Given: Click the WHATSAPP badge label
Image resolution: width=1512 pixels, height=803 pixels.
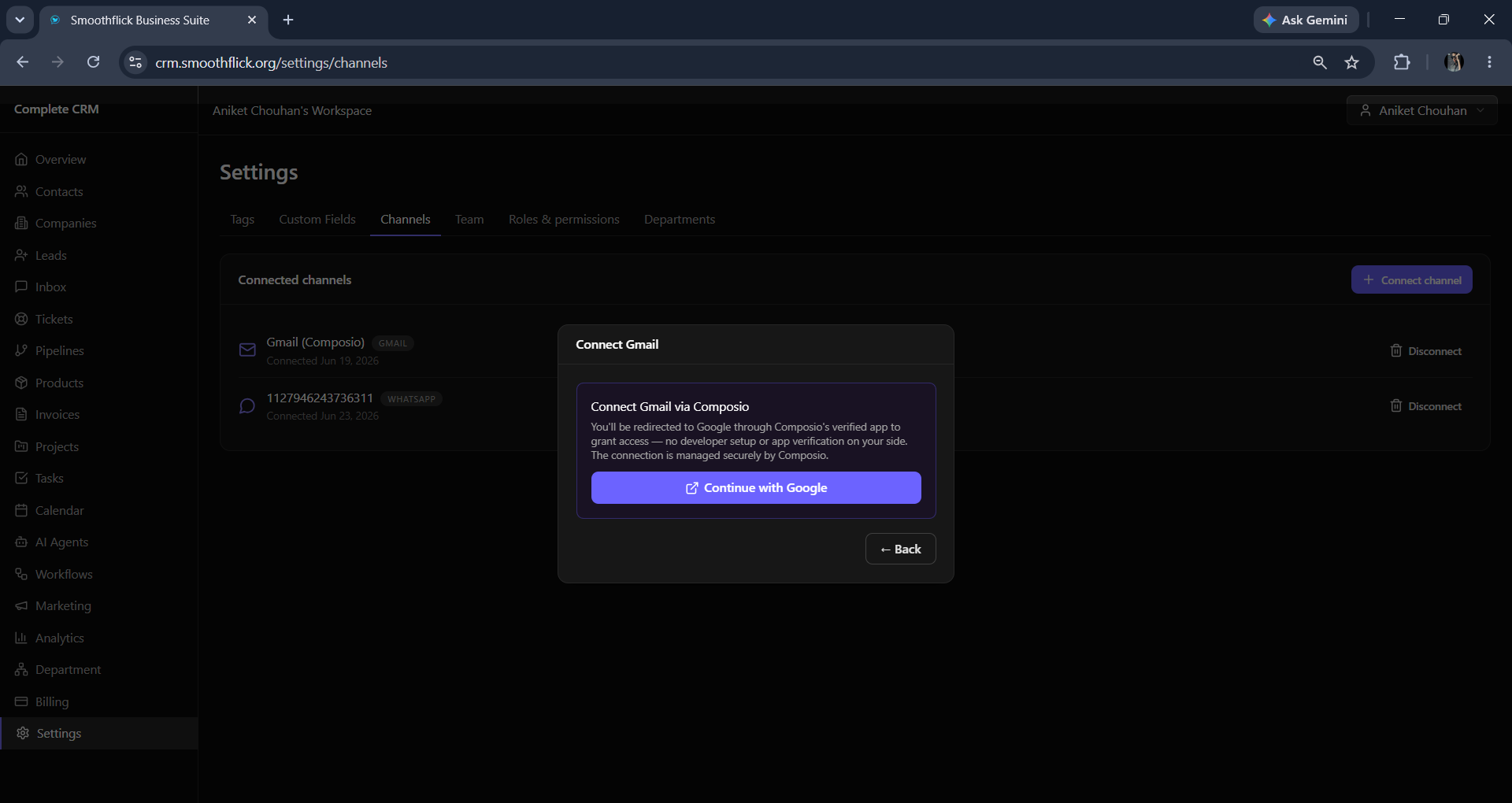Looking at the screenshot, I should click(411, 399).
